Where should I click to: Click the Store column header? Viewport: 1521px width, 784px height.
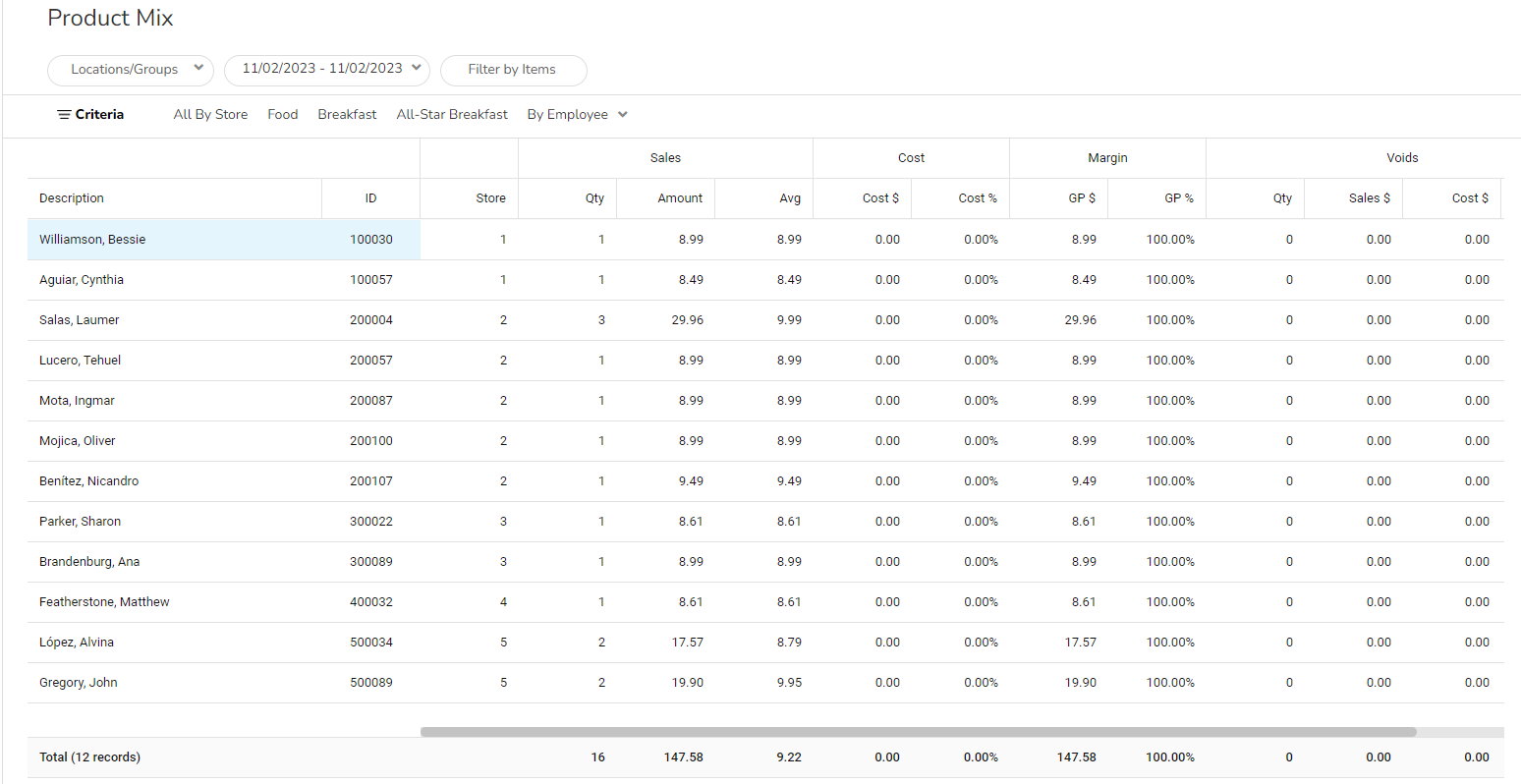point(490,198)
